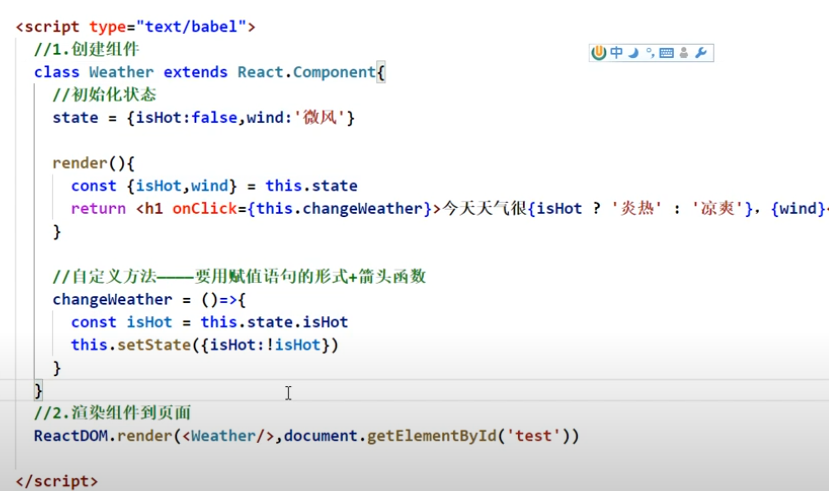Place the cursor on the class name Weather
Viewport: 829px width, 491px height.
click(121, 72)
